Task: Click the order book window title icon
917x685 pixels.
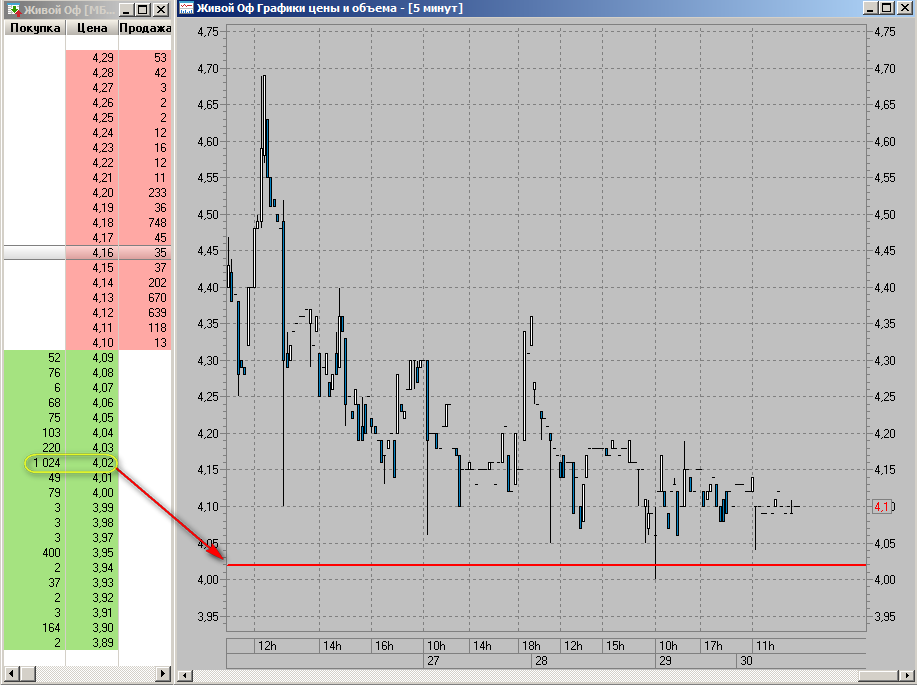Action: click(13, 9)
